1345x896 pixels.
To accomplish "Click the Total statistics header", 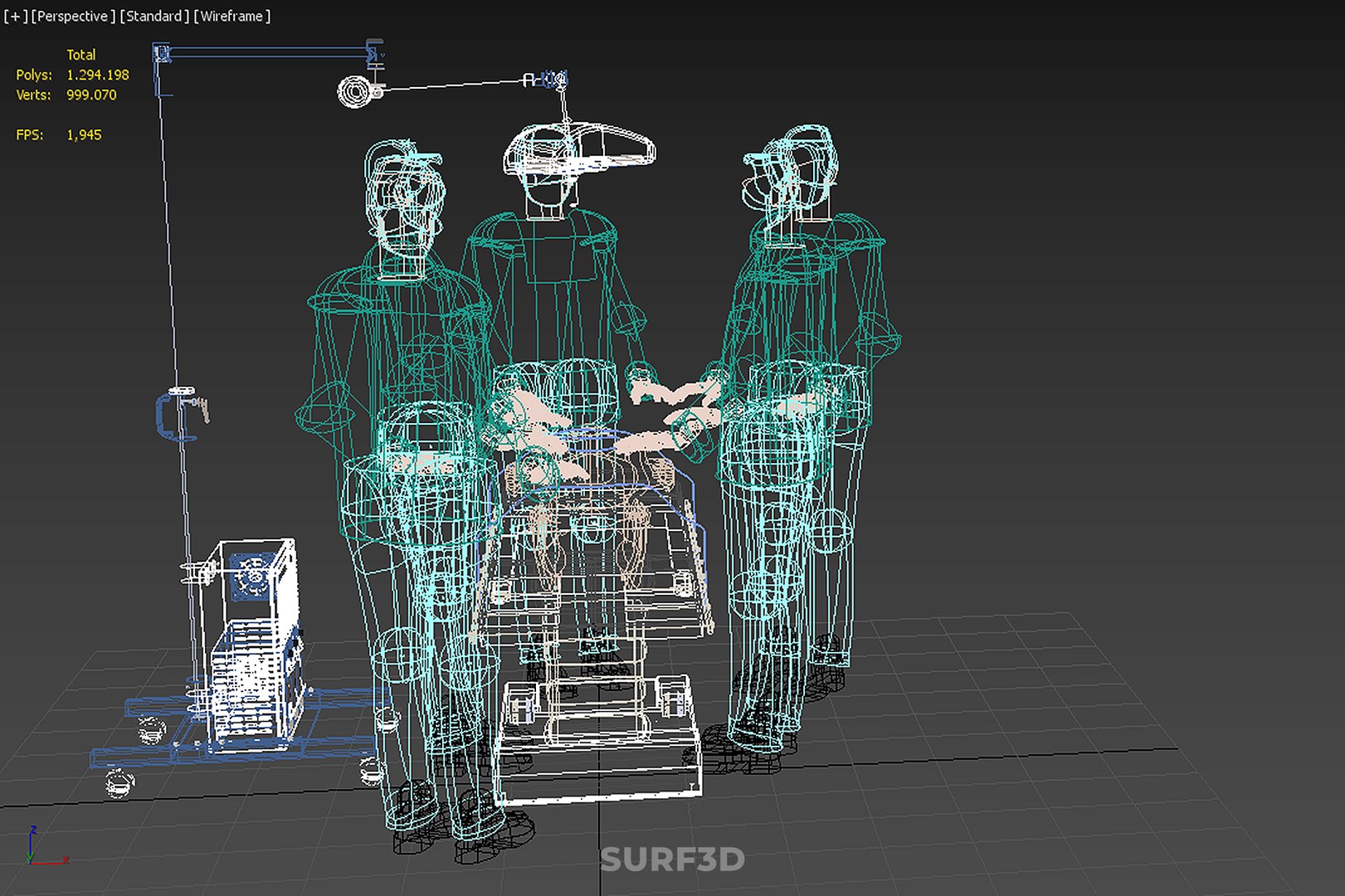I will coord(81,55).
